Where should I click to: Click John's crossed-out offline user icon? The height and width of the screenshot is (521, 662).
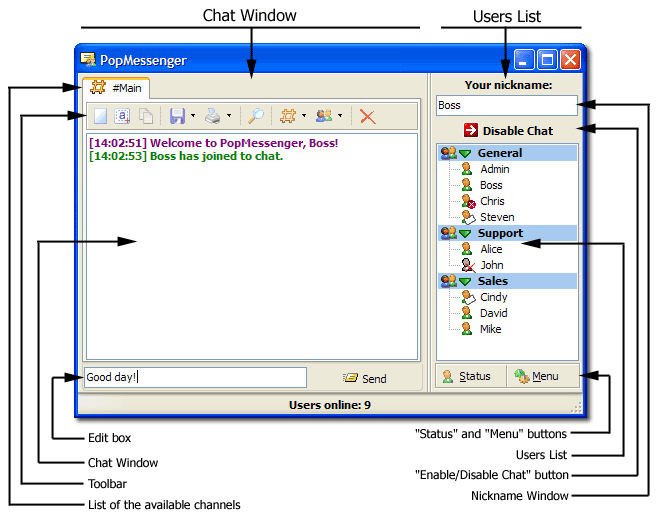pyautogui.click(x=468, y=265)
